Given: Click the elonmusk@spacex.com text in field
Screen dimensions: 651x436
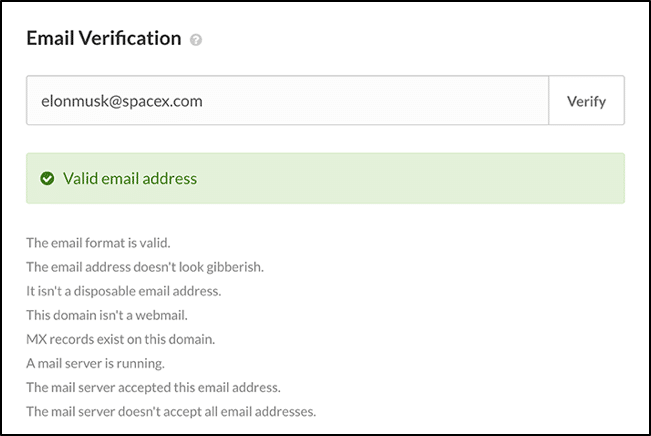Looking at the screenshot, I should (122, 101).
